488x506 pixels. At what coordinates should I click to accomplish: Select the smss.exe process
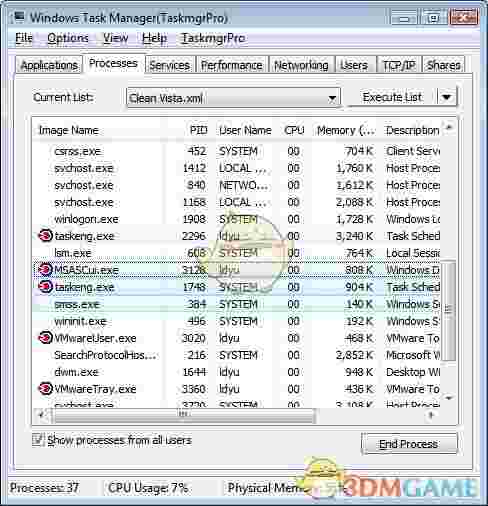pyautogui.click(x=237, y=304)
